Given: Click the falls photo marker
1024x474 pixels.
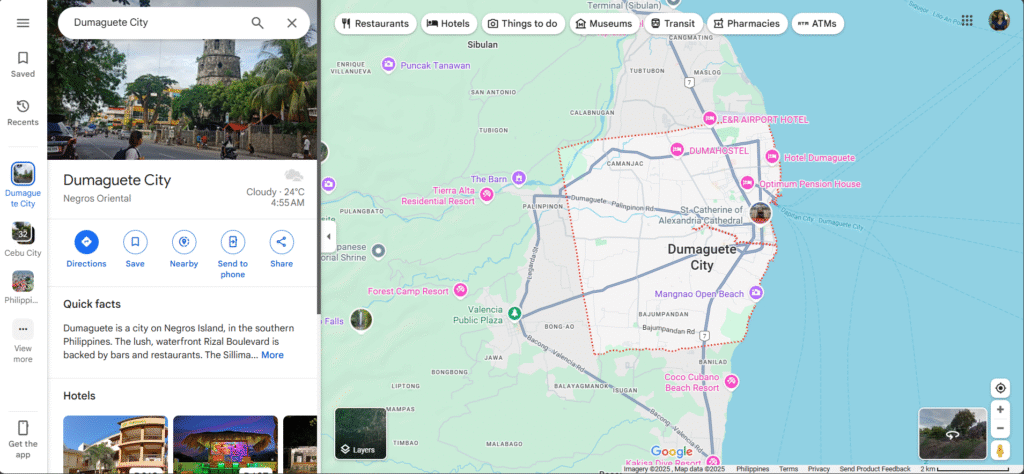Looking at the screenshot, I should tap(360, 319).
